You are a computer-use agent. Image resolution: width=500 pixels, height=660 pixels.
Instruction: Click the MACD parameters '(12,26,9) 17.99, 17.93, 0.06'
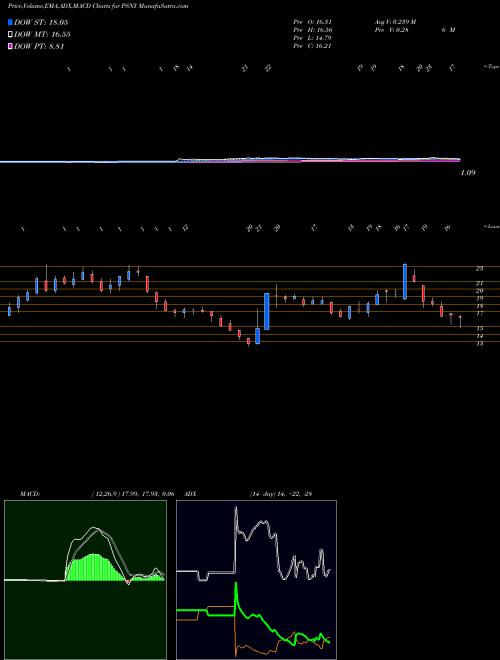click(x=133, y=494)
